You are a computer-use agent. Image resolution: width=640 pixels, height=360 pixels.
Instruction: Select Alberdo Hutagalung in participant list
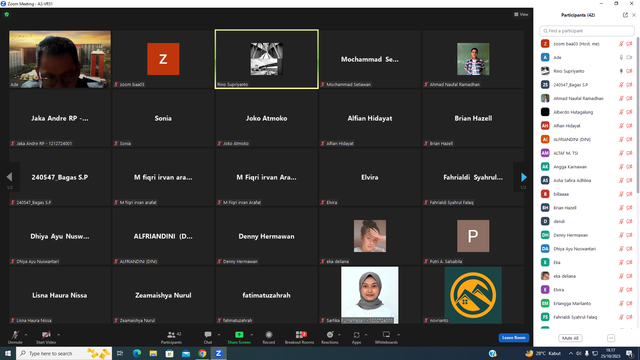coord(587,112)
